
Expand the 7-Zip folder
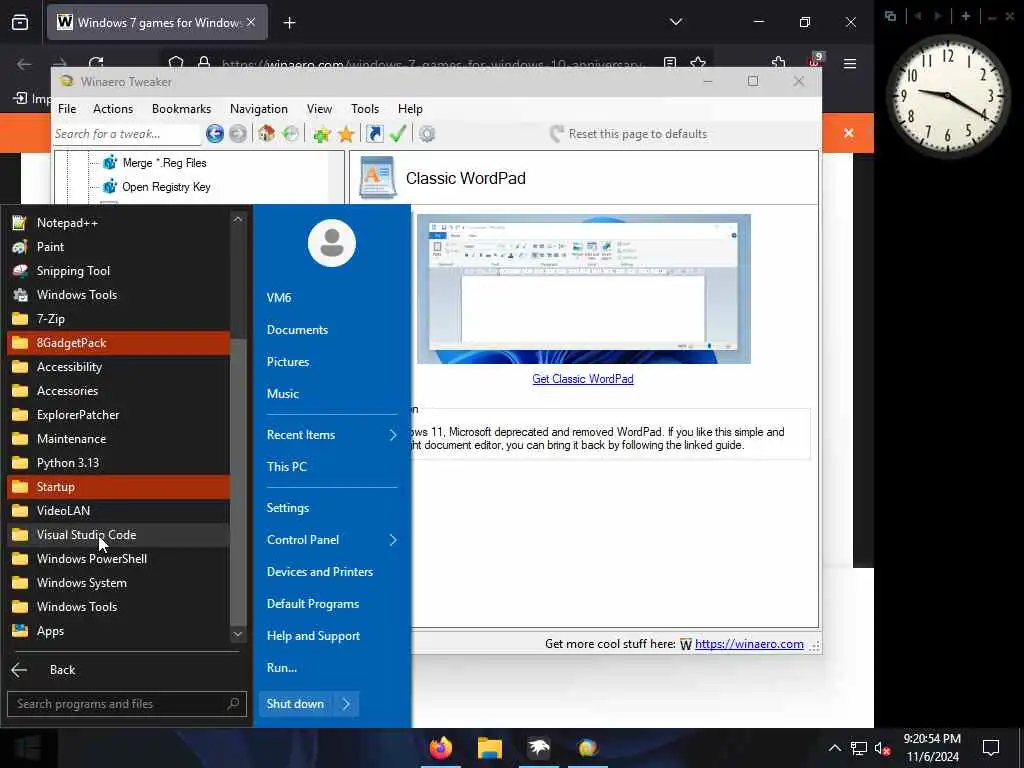118,319
